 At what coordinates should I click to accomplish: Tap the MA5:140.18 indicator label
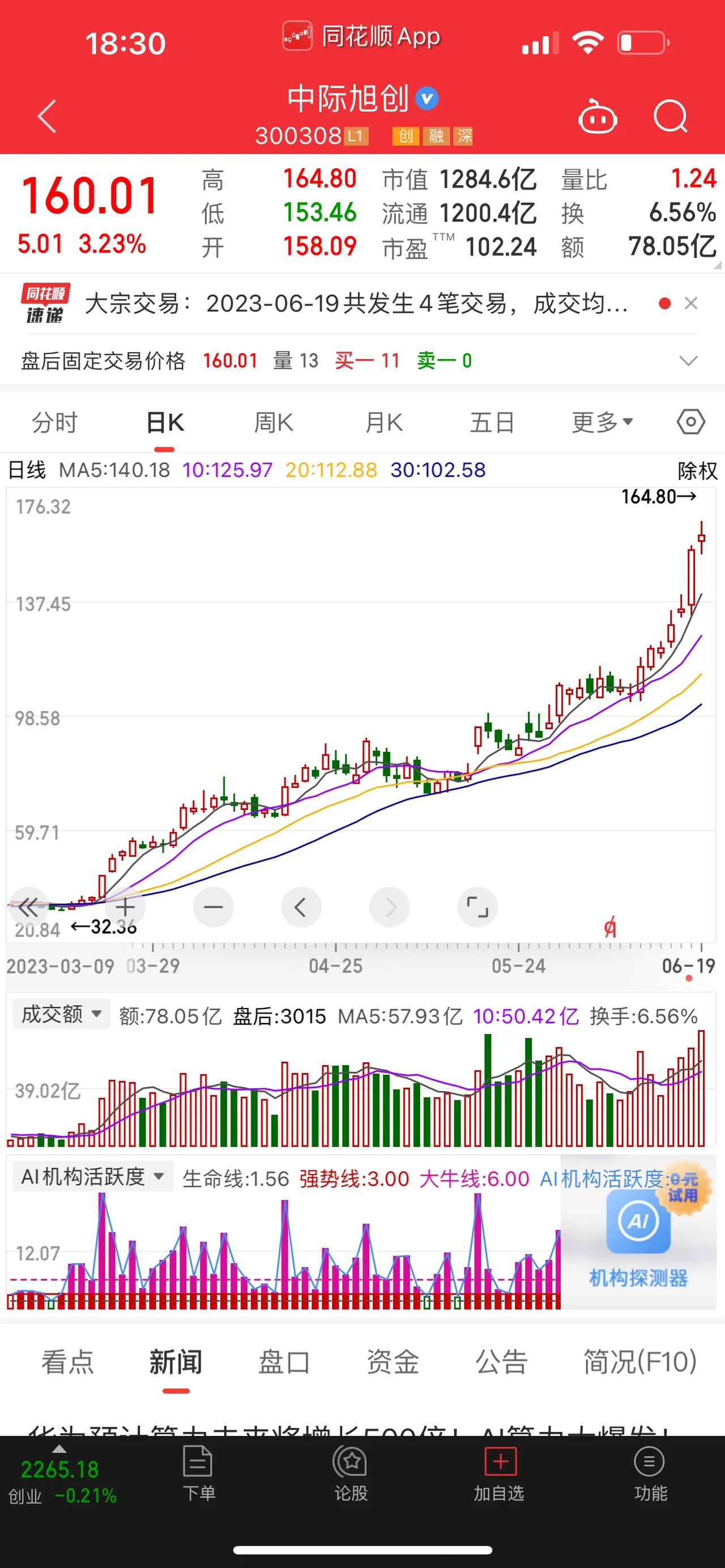click(114, 470)
